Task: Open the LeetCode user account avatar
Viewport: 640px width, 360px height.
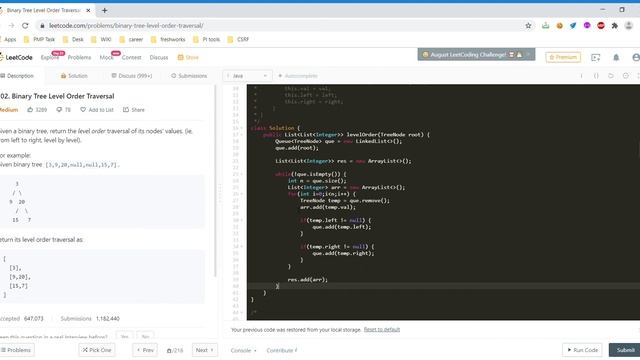Action: [x=636, y=58]
